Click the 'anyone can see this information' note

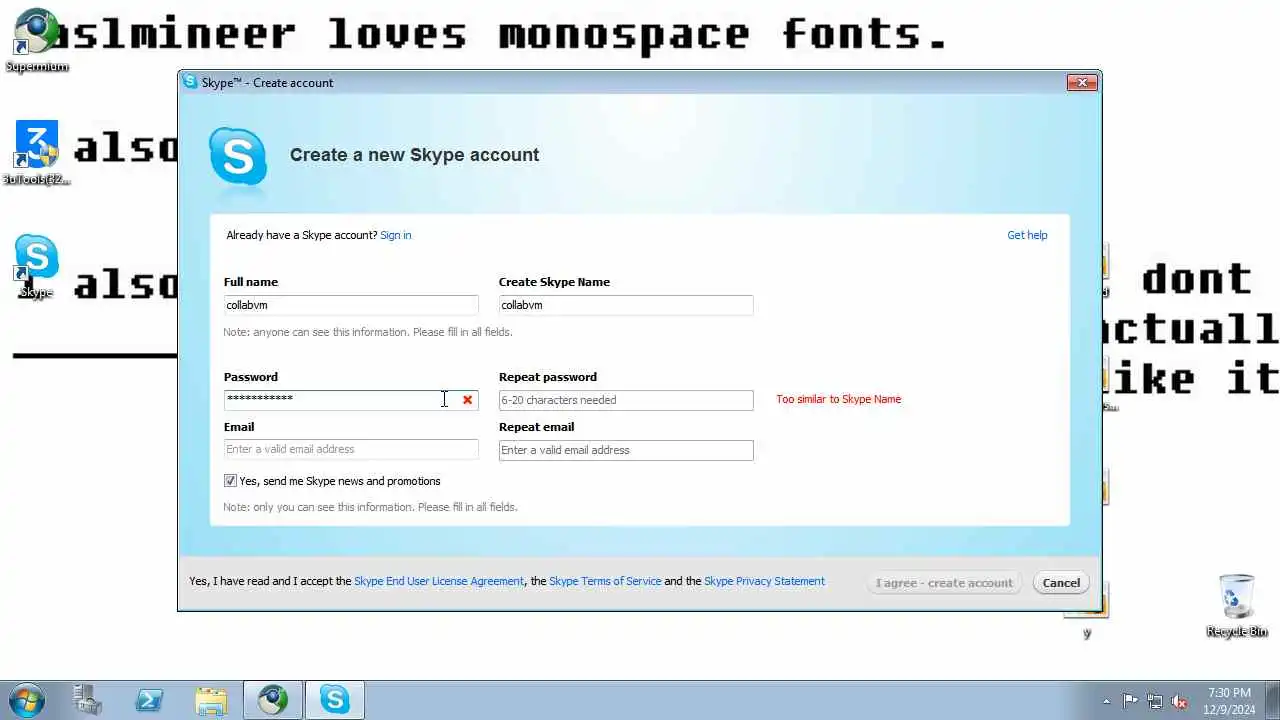[x=368, y=332]
